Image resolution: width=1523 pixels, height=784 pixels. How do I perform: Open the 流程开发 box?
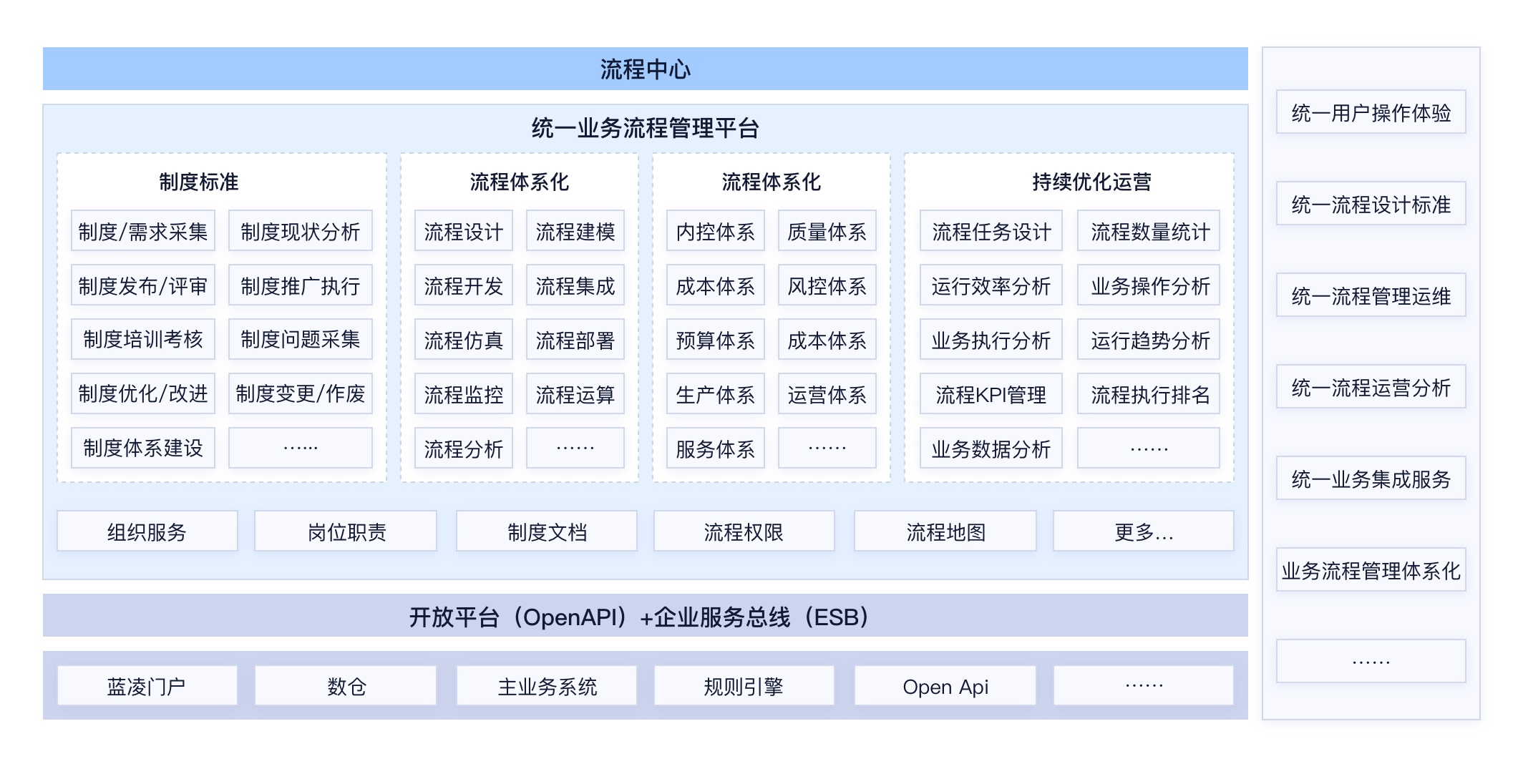click(x=464, y=285)
